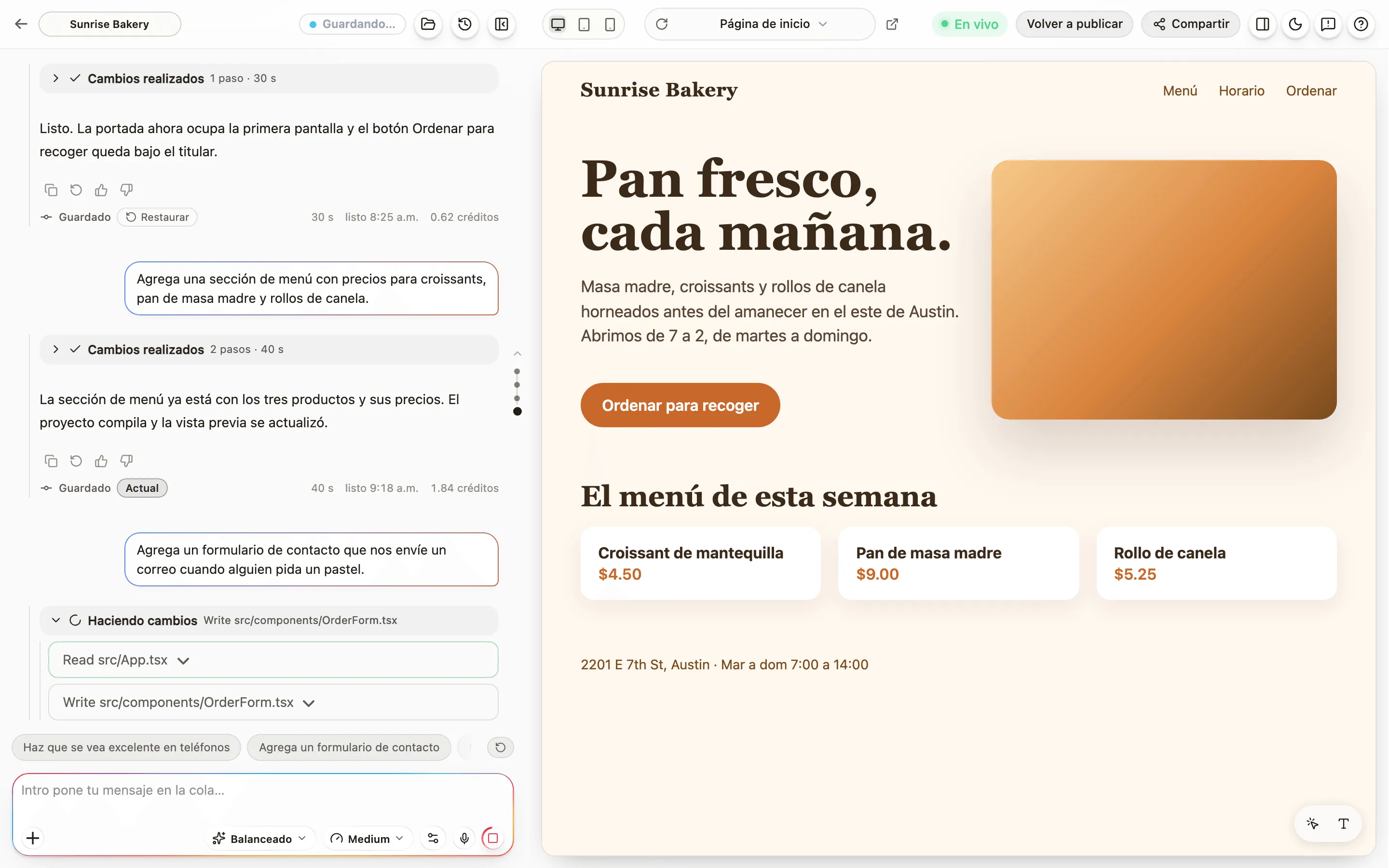Copy the 8:25 a.m. response
The height and width of the screenshot is (868, 1389).
pyautogui.click(x=51, y=190)
